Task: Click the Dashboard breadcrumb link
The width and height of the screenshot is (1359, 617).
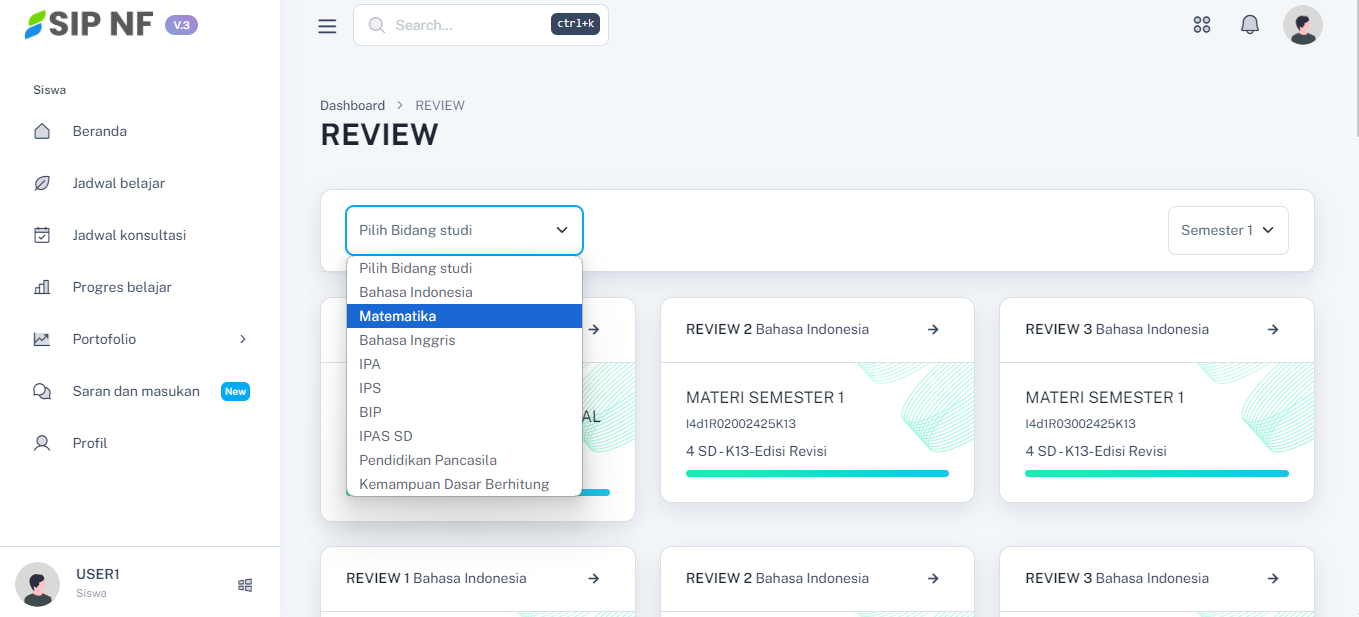Action: click(x=352, y=105)
